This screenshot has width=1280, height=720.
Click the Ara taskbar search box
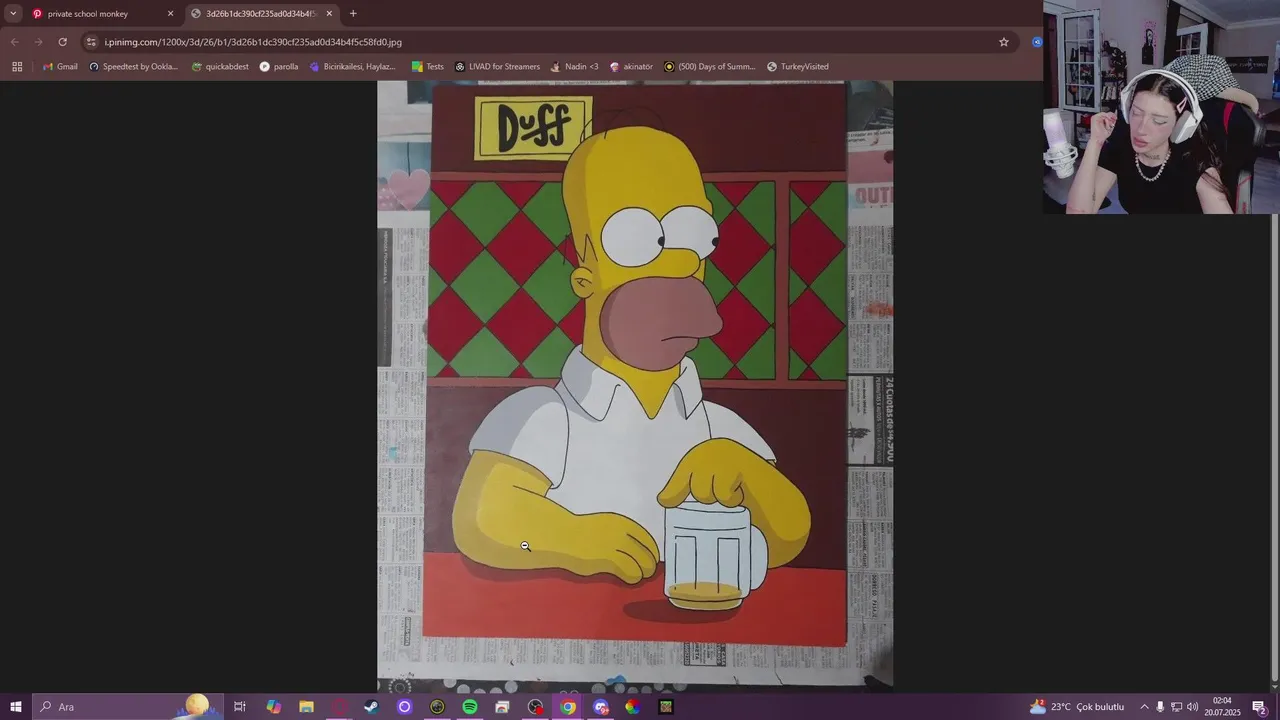click(x=128, y=707)
